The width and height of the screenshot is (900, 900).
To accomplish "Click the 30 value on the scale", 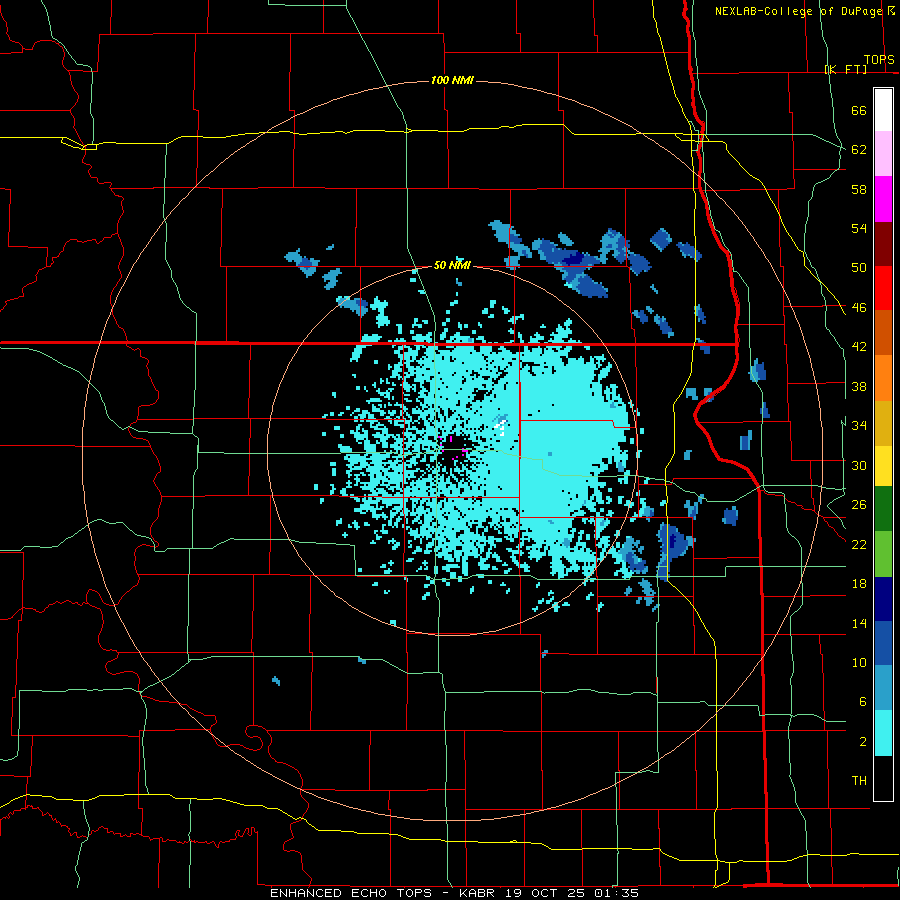I will coord(859,465).
